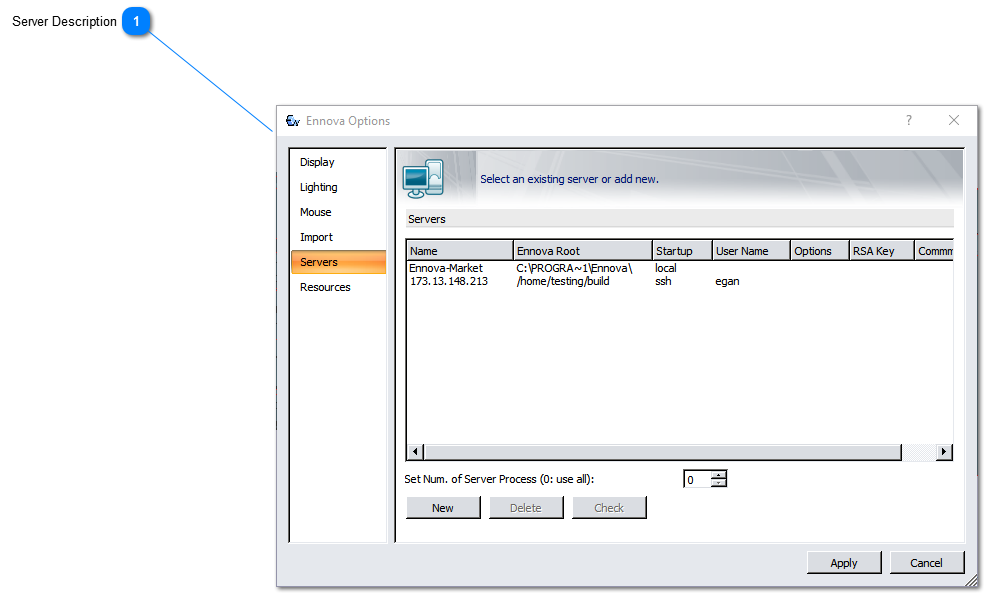Select the 173.13.148.213 server row
Image resolution: width=993 pixels, height=602 pixels.
tap(449, 281)
